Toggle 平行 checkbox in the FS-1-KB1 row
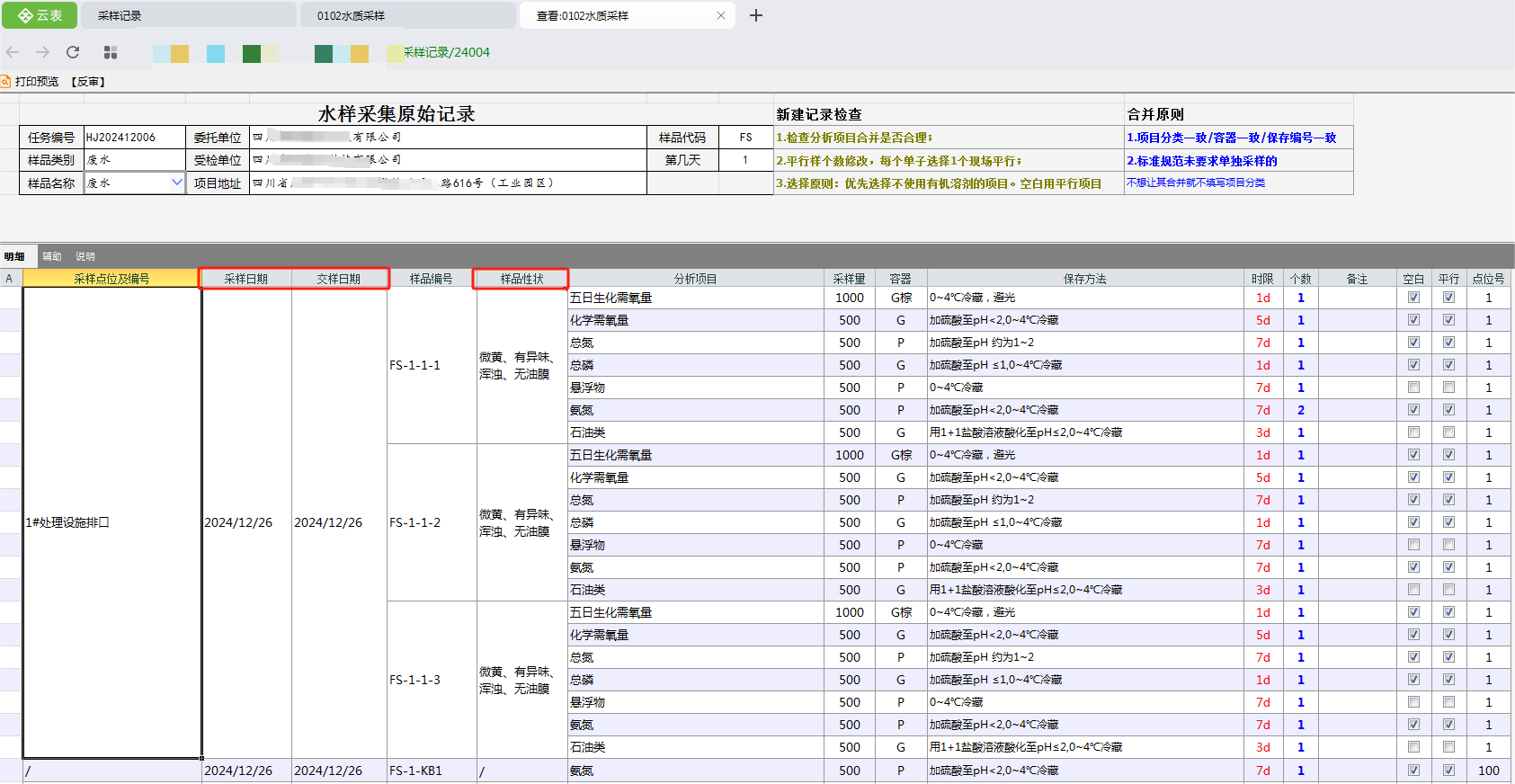 pos(1448,771)
